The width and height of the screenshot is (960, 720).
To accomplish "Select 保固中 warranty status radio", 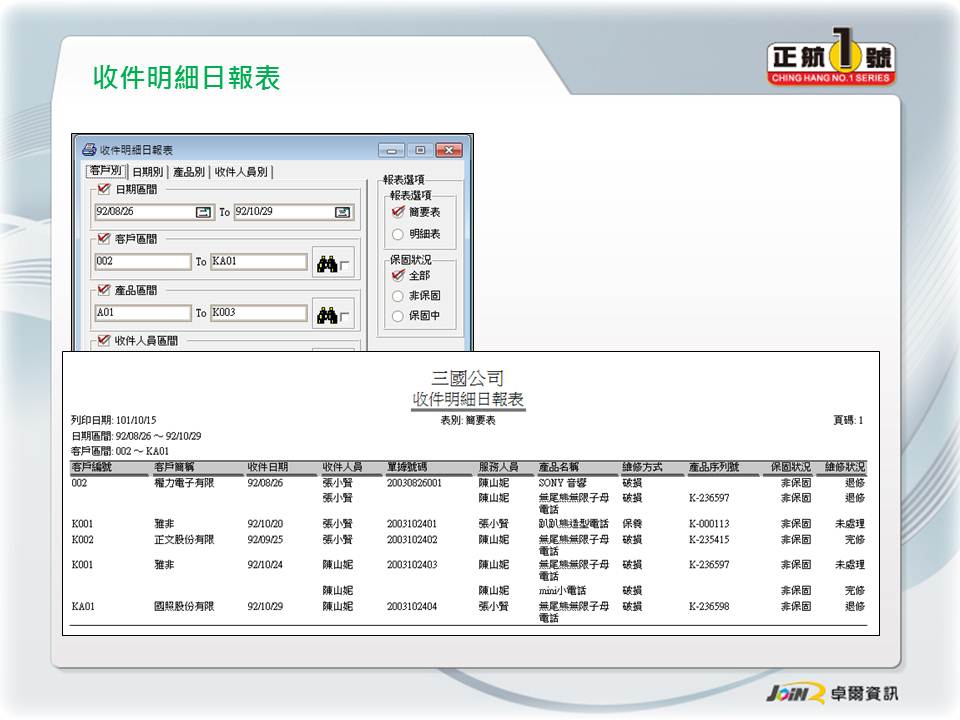I will point(398,316).
